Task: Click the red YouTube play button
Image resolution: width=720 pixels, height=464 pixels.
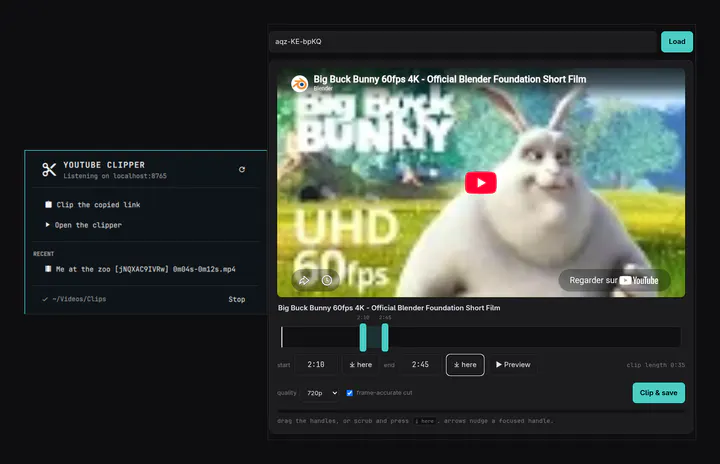Action: pyautogui.click(x=481, y=183)
